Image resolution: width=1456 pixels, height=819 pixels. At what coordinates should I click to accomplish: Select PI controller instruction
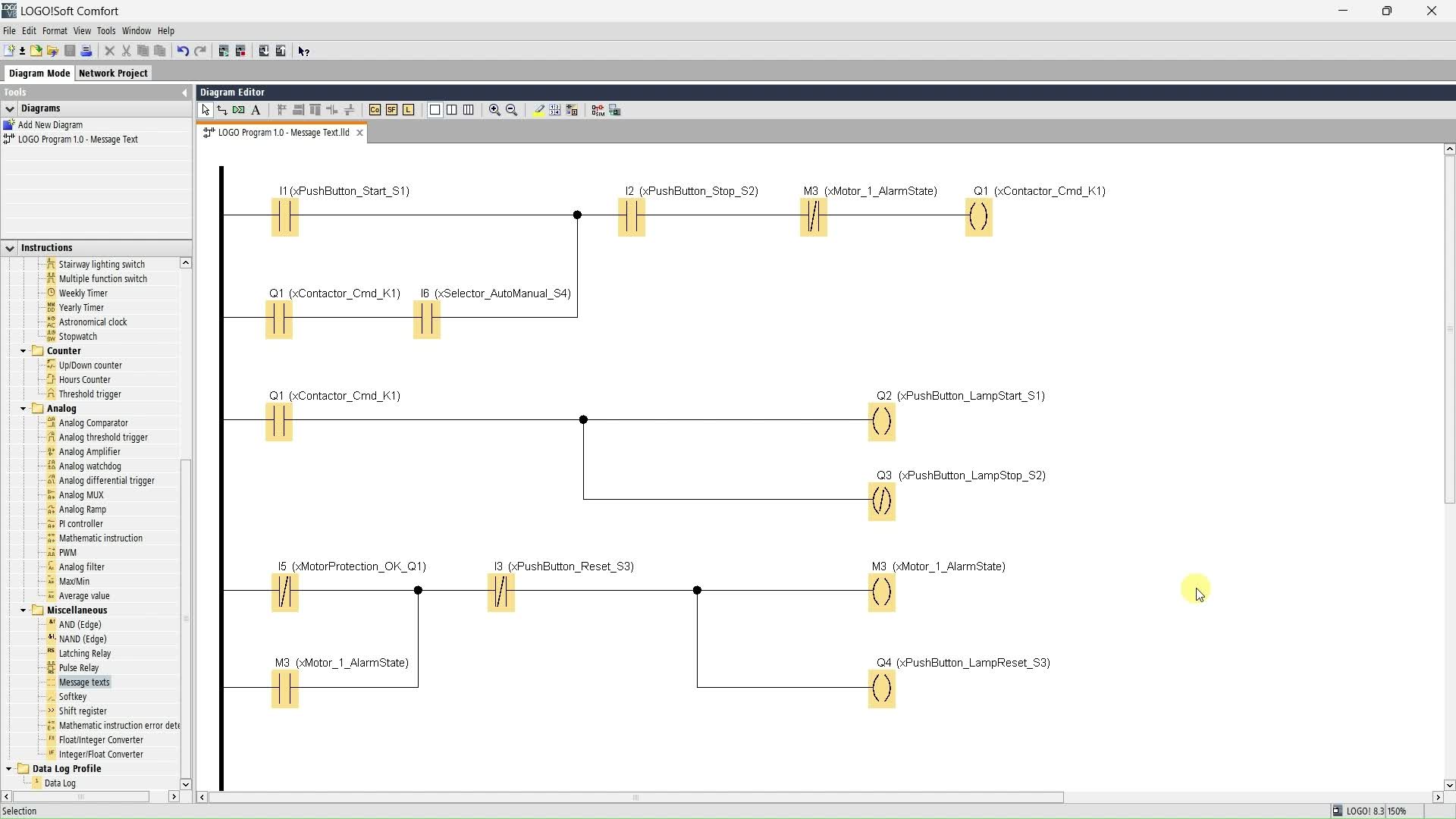[x=80, y=524]
